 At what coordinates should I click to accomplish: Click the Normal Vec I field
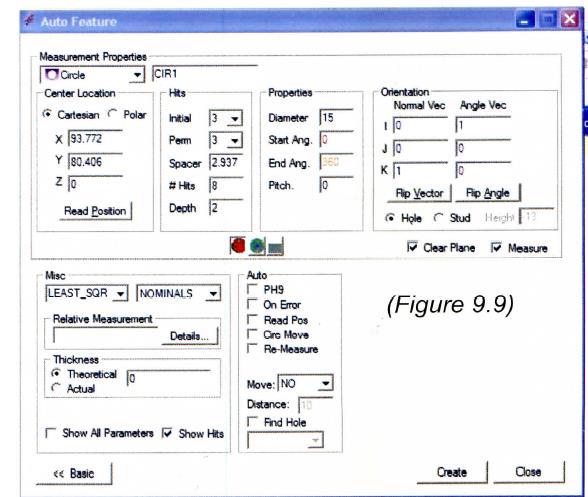[x=420, y=125]
